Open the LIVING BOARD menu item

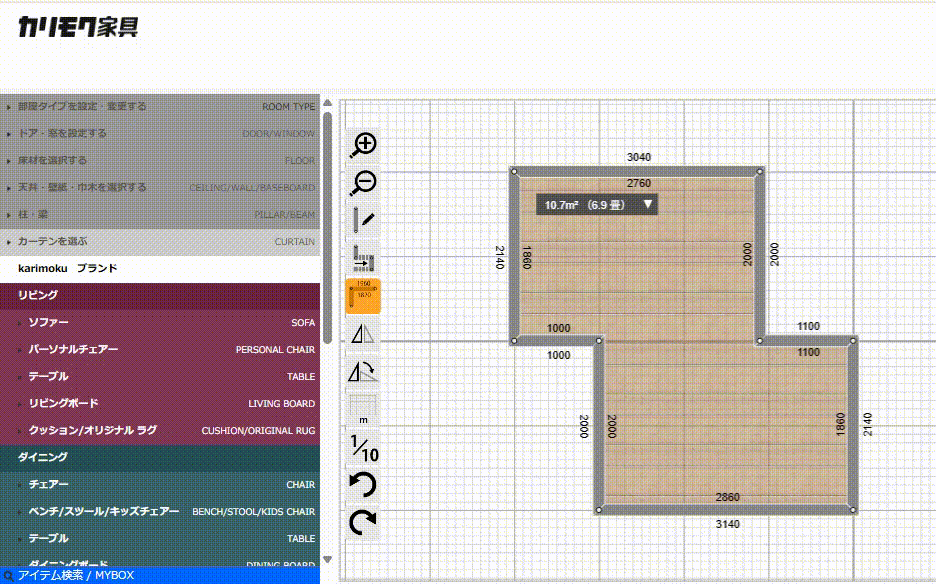click(x=160, y=403)
